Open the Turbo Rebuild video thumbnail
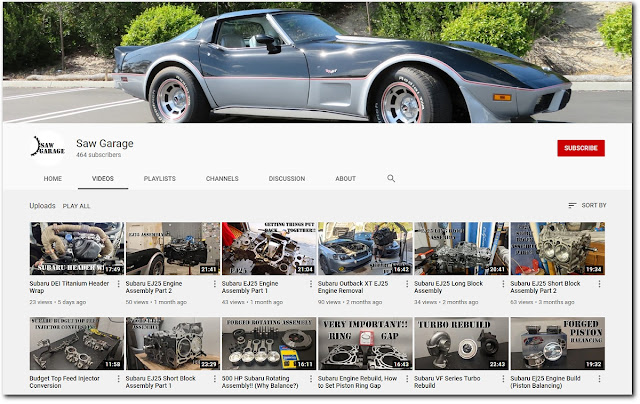 tap(461, 344)
